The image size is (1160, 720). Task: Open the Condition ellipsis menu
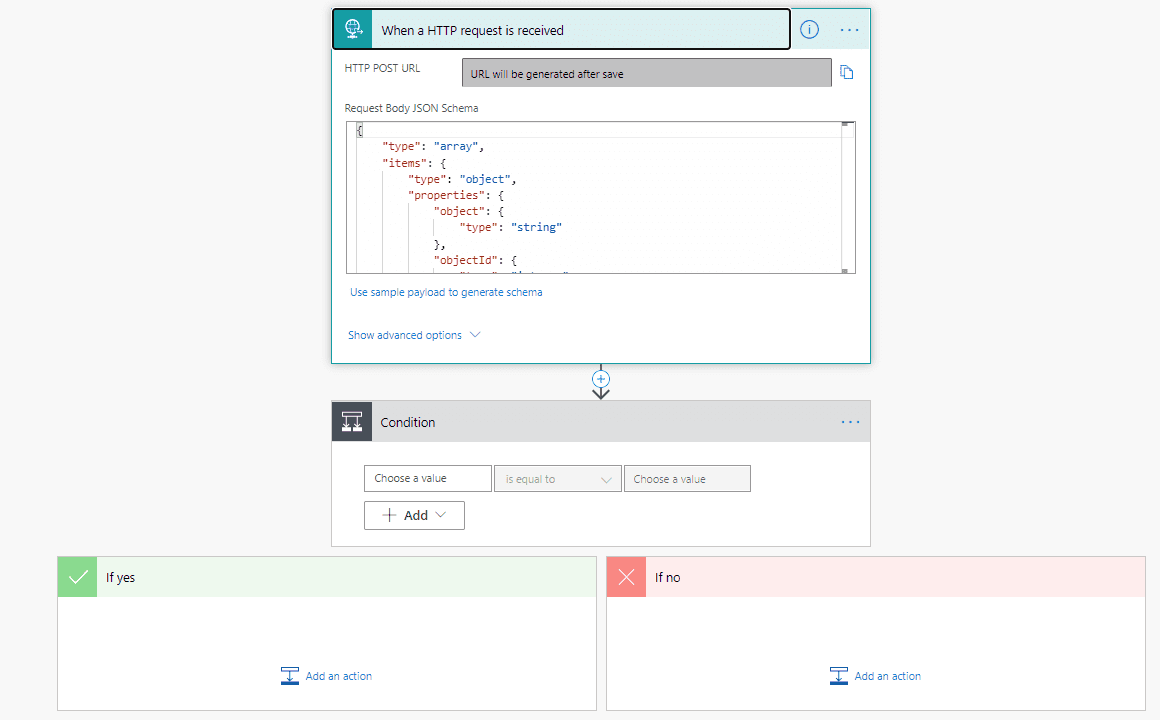pyautogui.click(x=850, y=422)
